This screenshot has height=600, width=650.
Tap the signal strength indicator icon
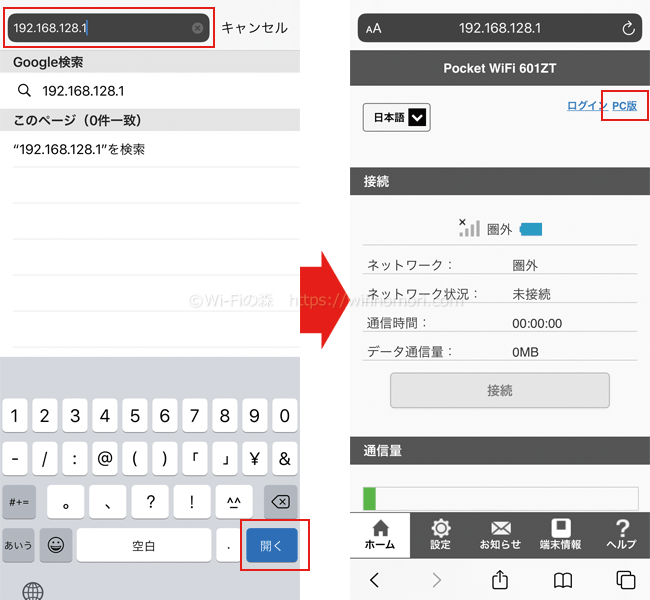pos(469,228)
